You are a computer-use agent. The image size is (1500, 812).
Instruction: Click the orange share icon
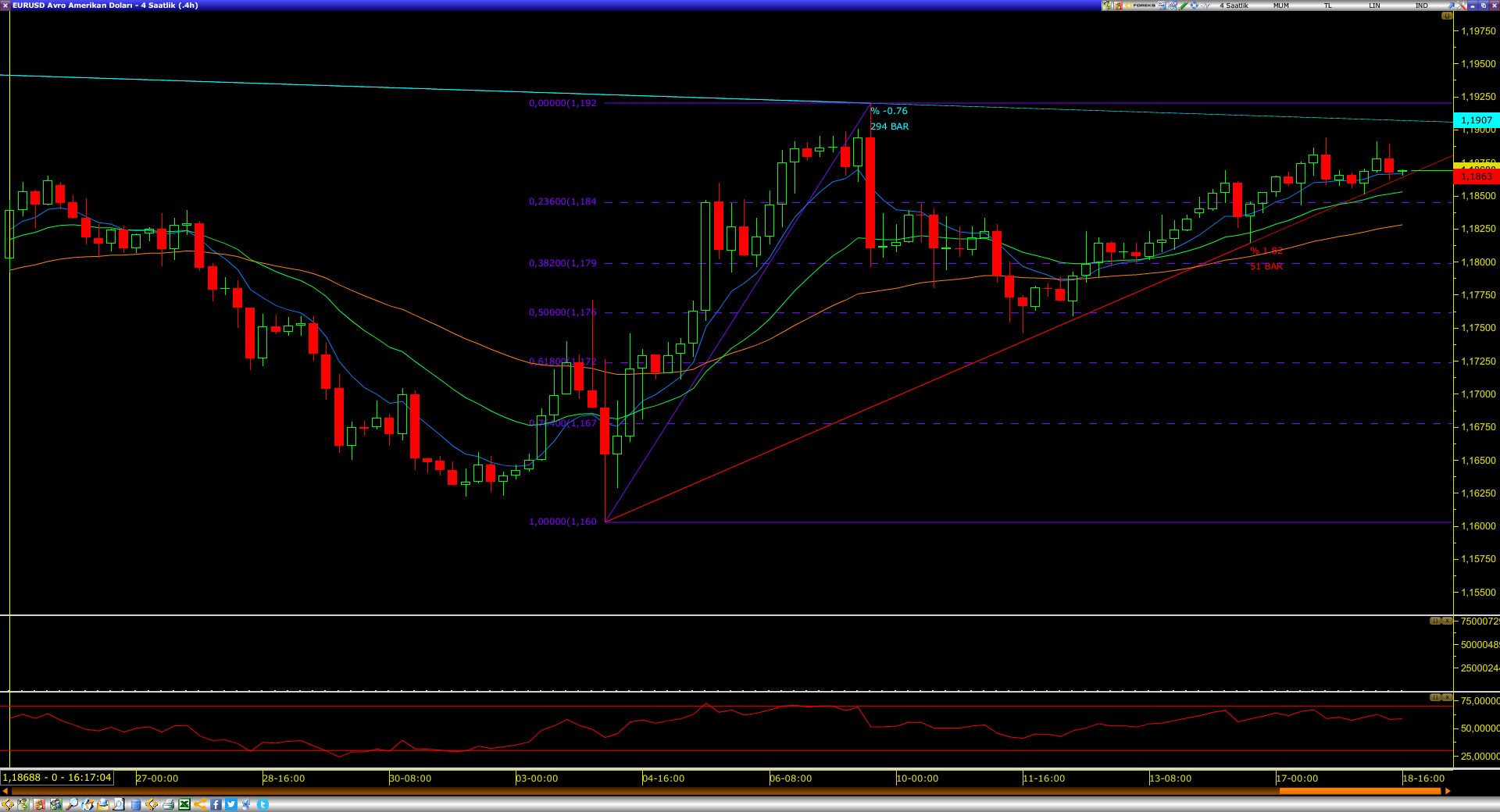tap(200, 804)
